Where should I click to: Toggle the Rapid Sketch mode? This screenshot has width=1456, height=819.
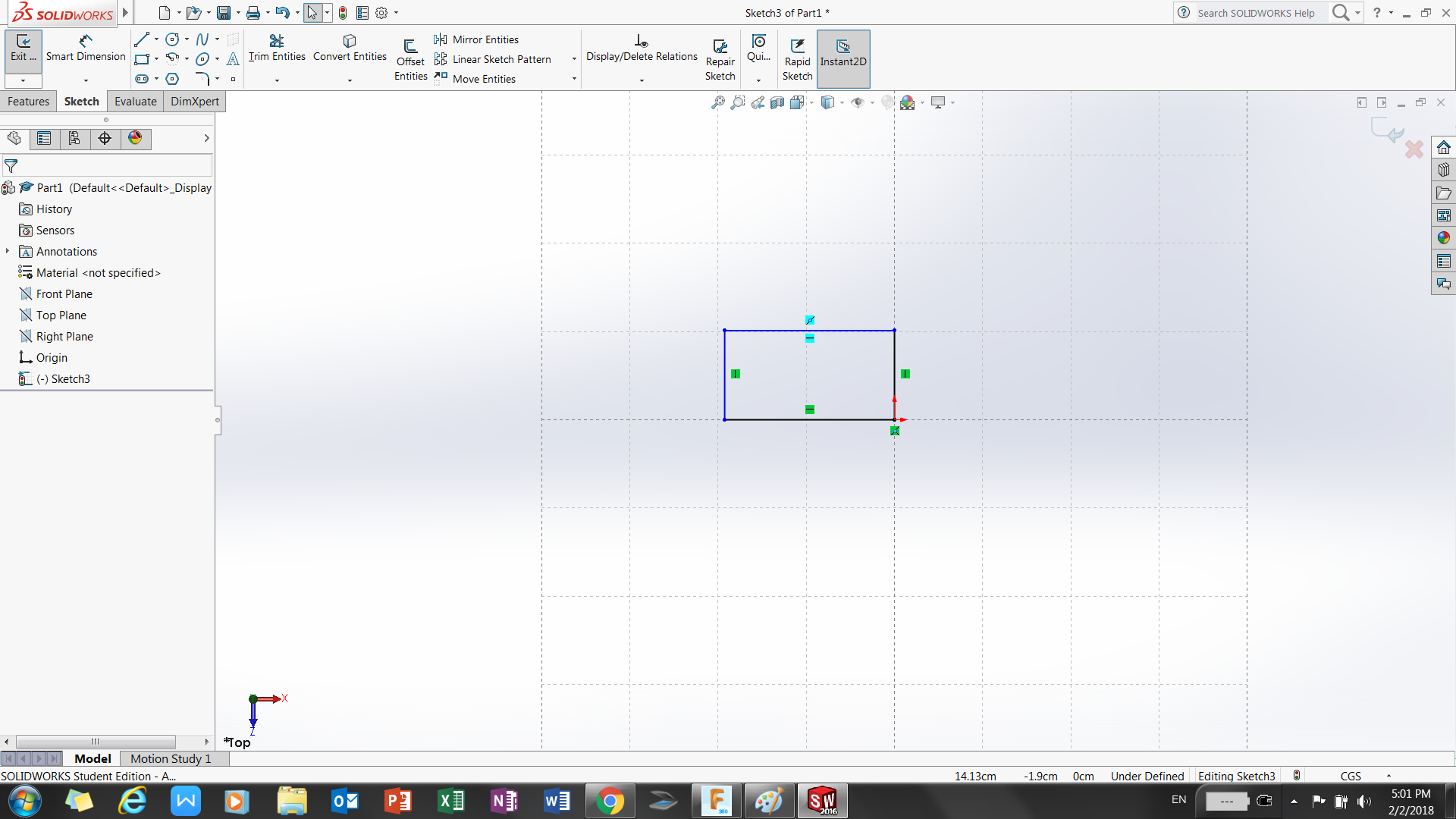pos(797,59)
